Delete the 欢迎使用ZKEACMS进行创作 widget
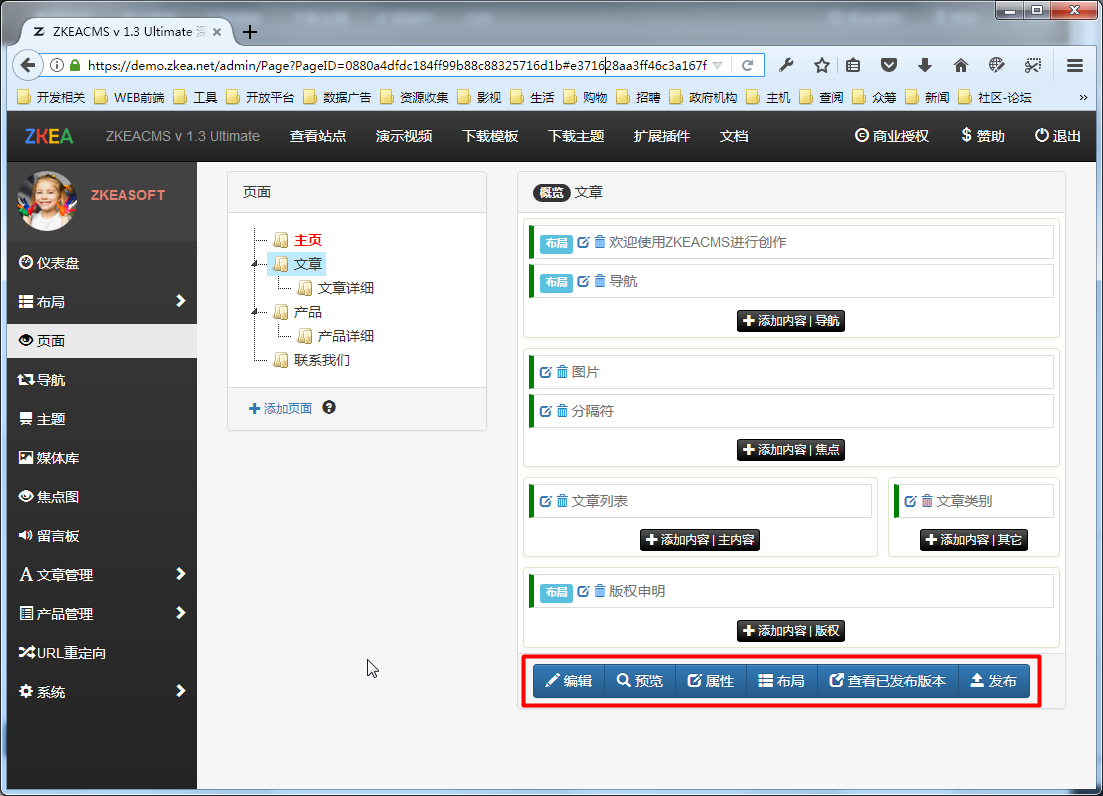1103x796 pixels. pos(599,242)
